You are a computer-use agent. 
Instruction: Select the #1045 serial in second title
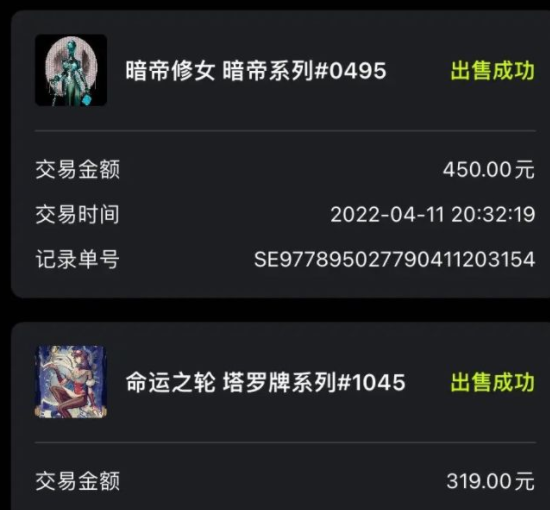371,382
